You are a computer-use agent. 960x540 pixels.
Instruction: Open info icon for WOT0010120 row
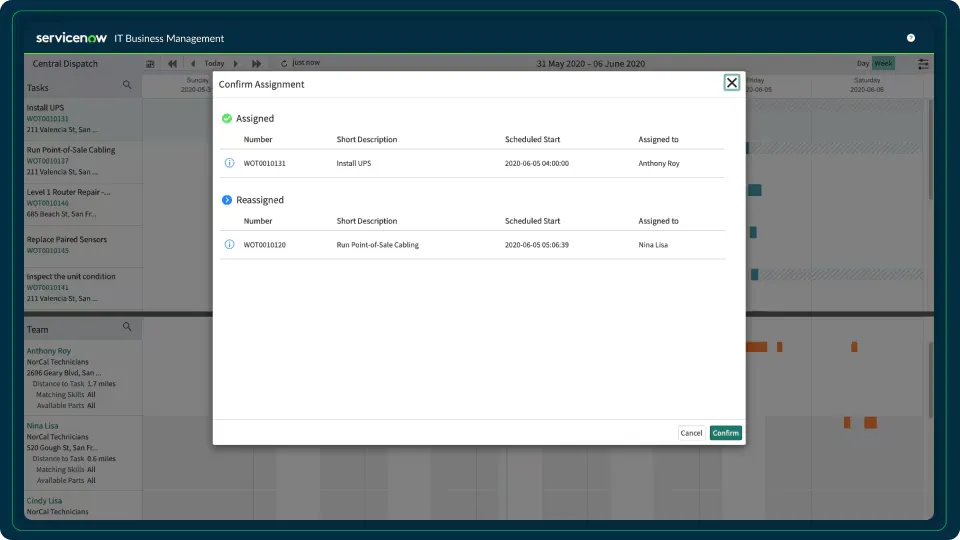coord(229,244)
